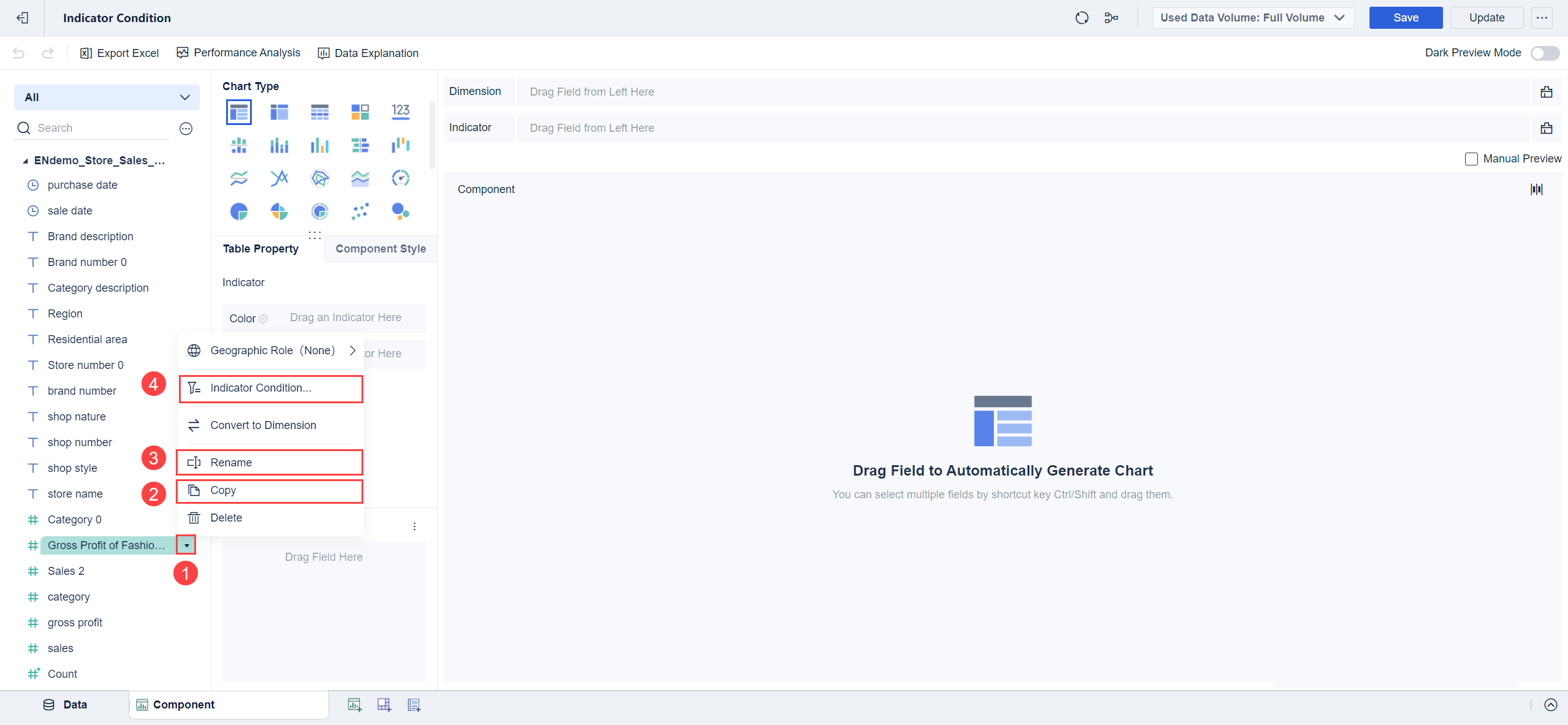
Task: Click the add-component icon in the bottom bar
Action: coord(354,705)
